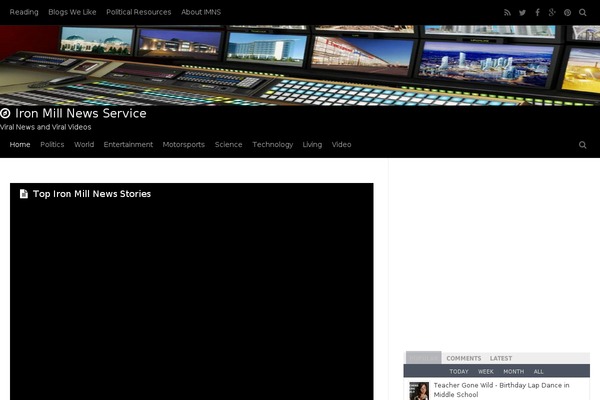Filter popular posts by Week
Screen dimensions: 600x400
486,371
